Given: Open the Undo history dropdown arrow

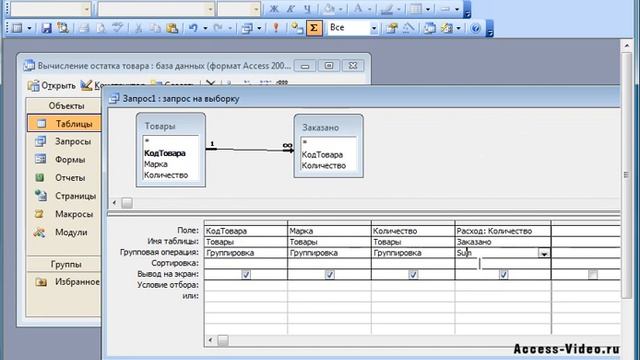Looking at the screenshot, I should 205,28.
